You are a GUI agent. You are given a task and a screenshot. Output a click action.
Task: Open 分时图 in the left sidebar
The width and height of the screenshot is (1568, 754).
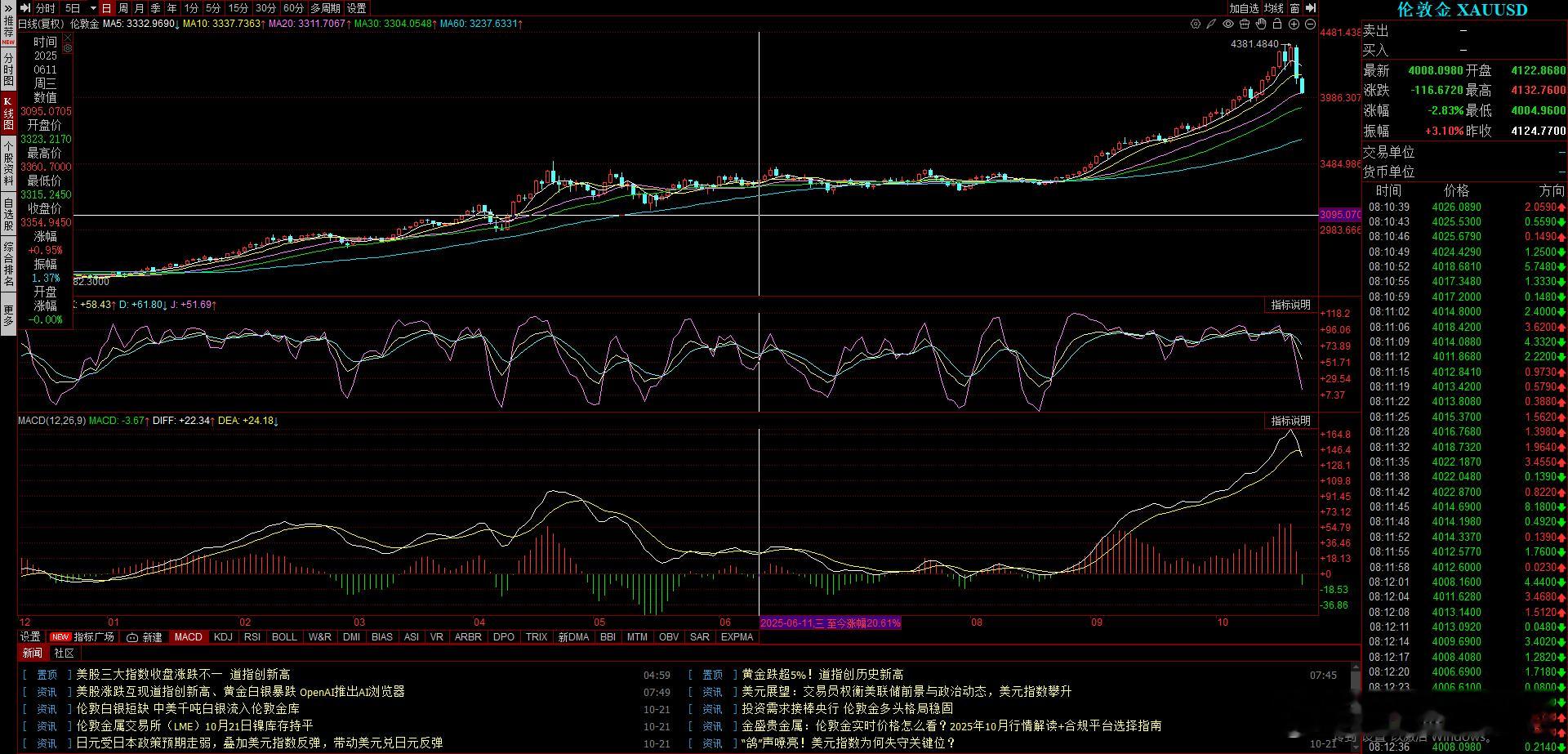coord(8,69)
